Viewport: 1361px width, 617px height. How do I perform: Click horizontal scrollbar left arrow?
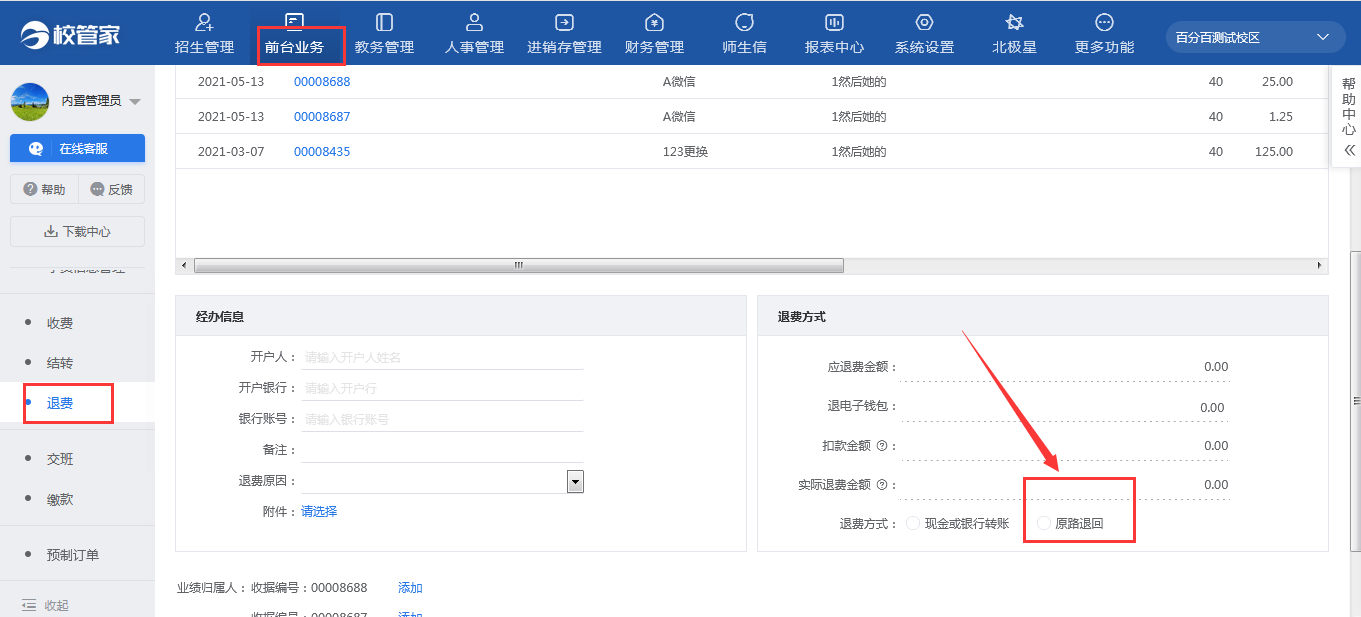182,265
